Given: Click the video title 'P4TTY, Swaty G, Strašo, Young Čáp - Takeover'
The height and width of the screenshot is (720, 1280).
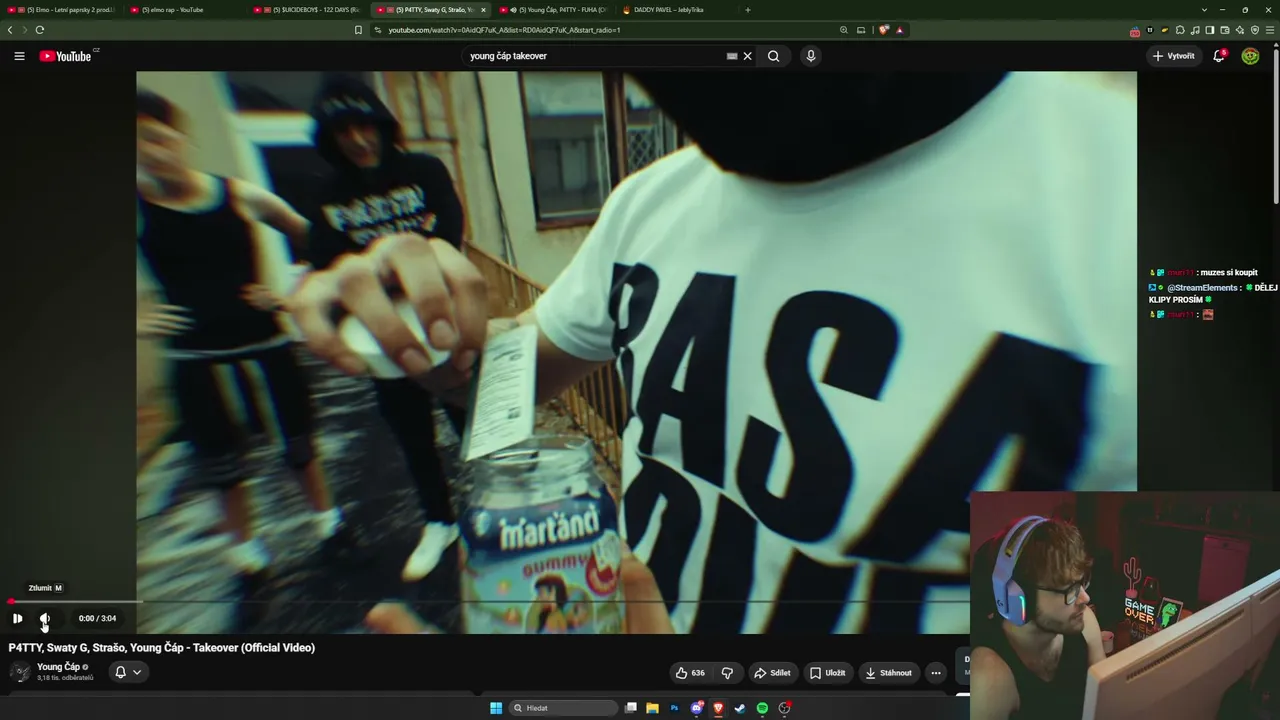Looking at the screenshot, I should 162,648.
